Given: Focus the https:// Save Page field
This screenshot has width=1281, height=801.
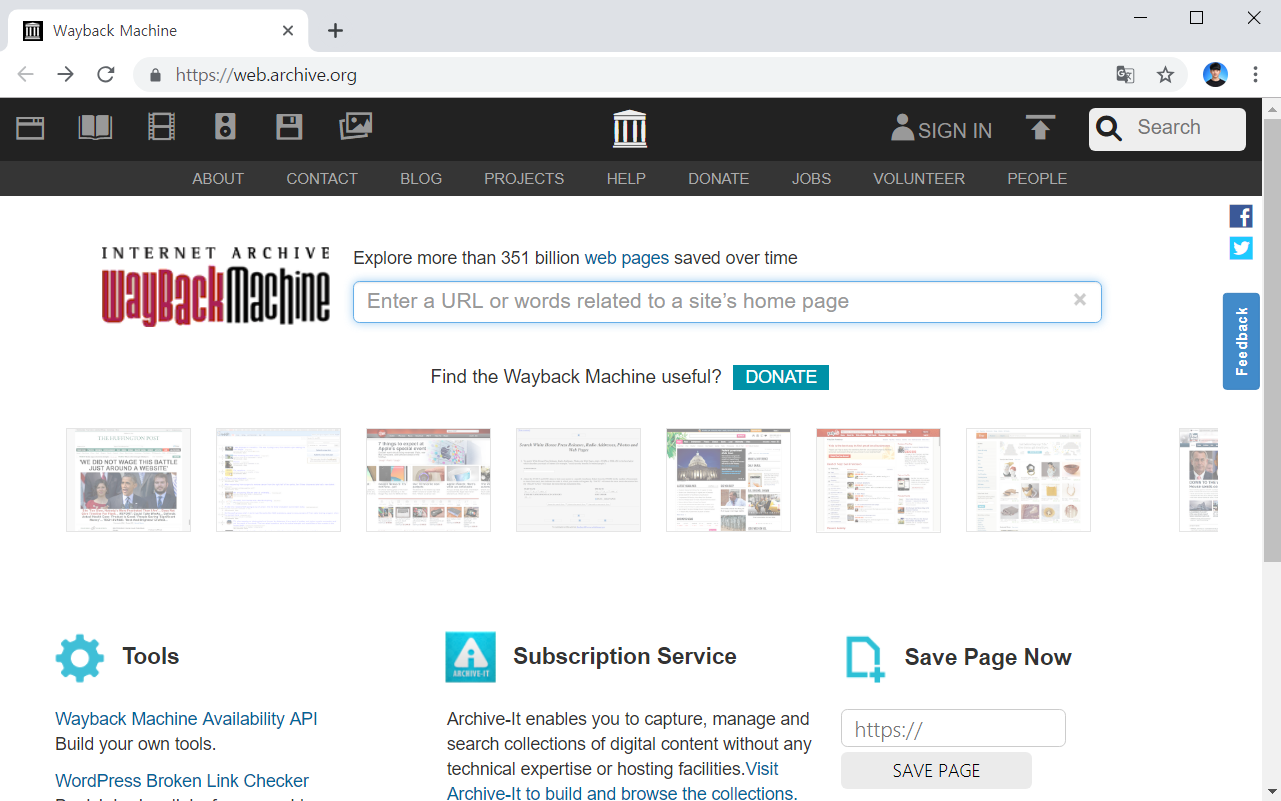Looking at the screenshot, I should coord(953,728).
